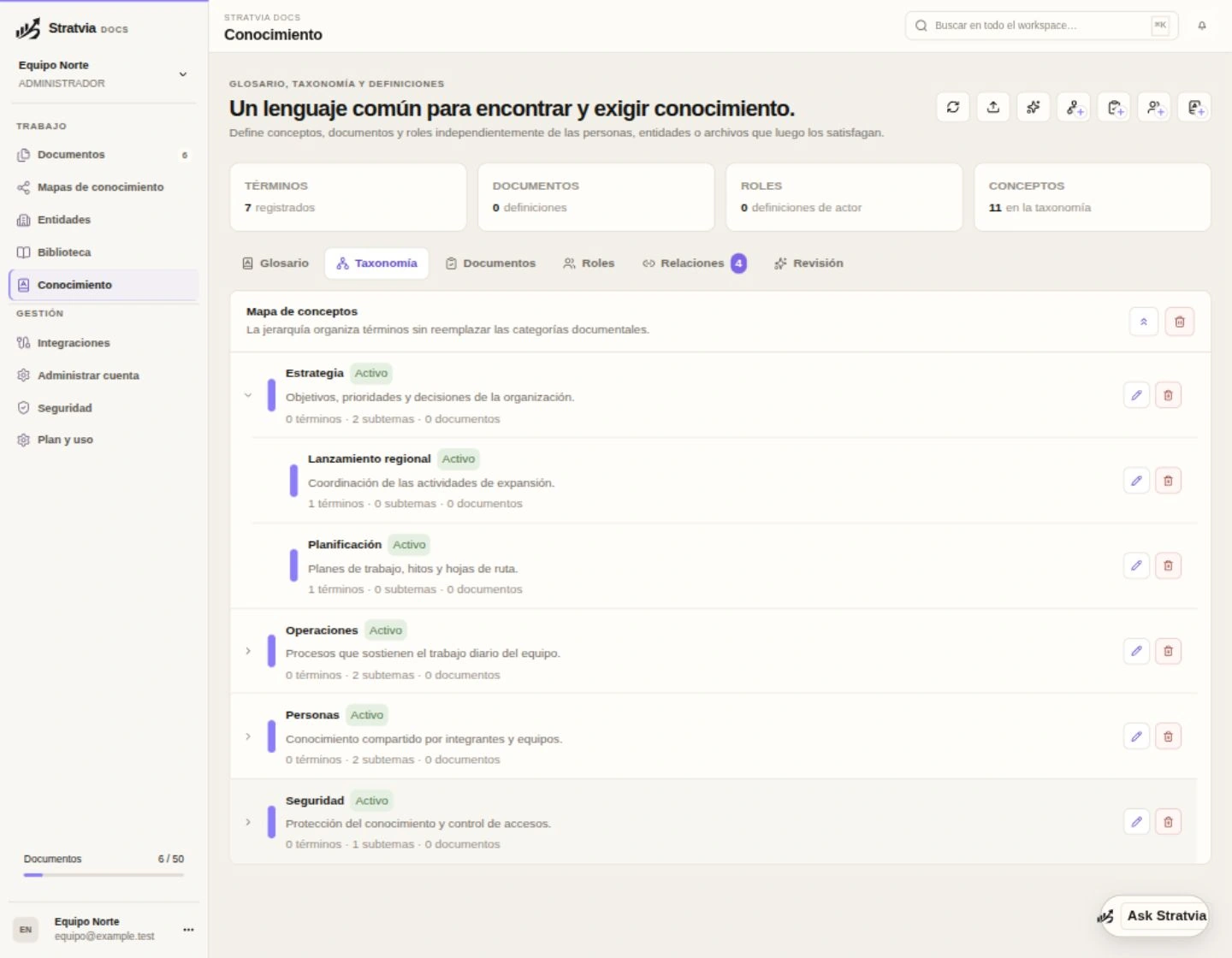The width and height of the screenshot is (1232, 958).
Task: Open the Relaciones tab
Action: (694, 263)
